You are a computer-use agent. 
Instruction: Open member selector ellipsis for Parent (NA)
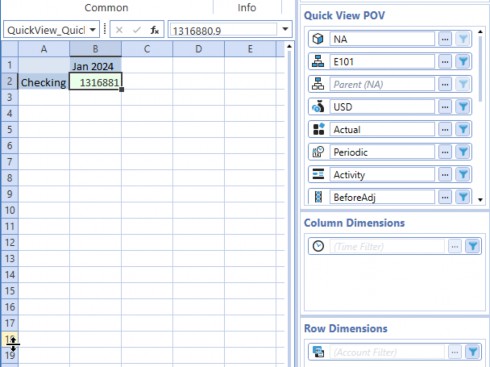click(x=445, y=84)
